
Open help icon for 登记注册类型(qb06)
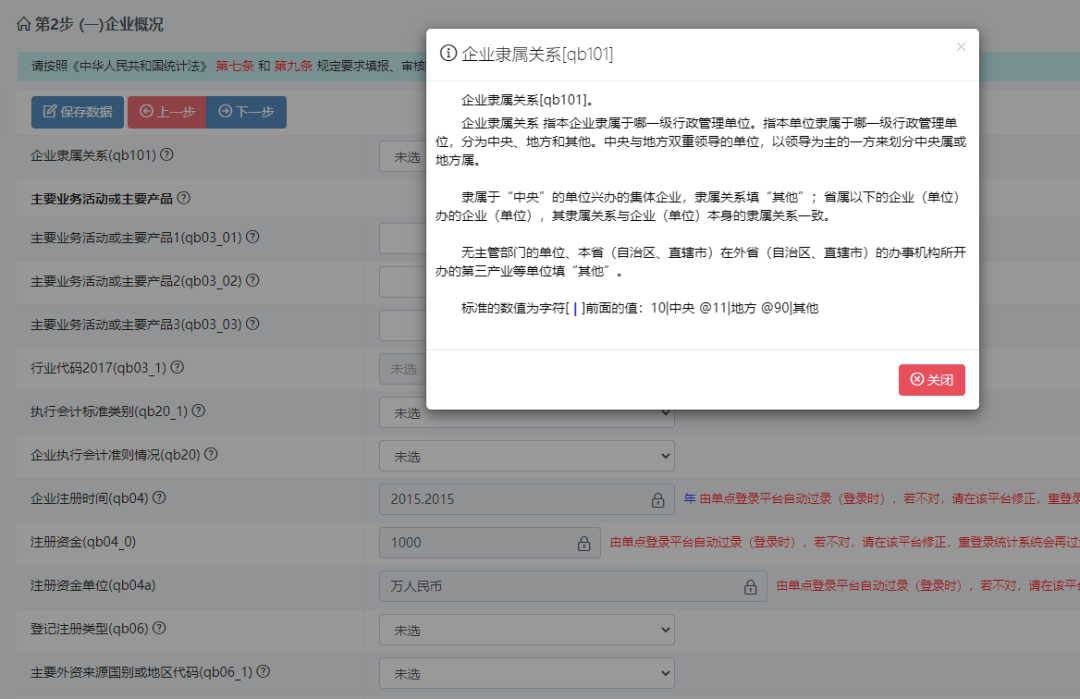point(159,627)
